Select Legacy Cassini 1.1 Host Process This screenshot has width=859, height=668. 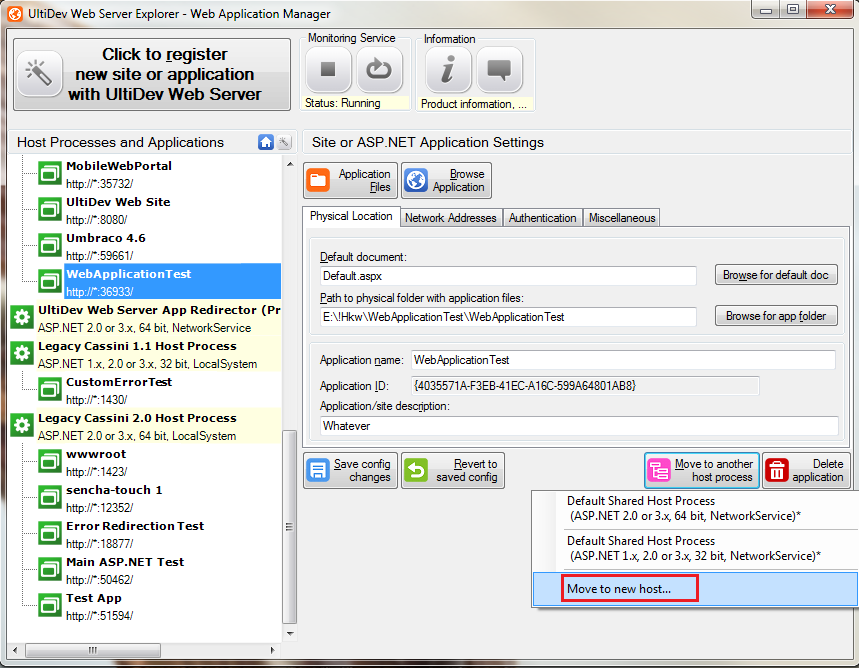click(x=147, y=355)
